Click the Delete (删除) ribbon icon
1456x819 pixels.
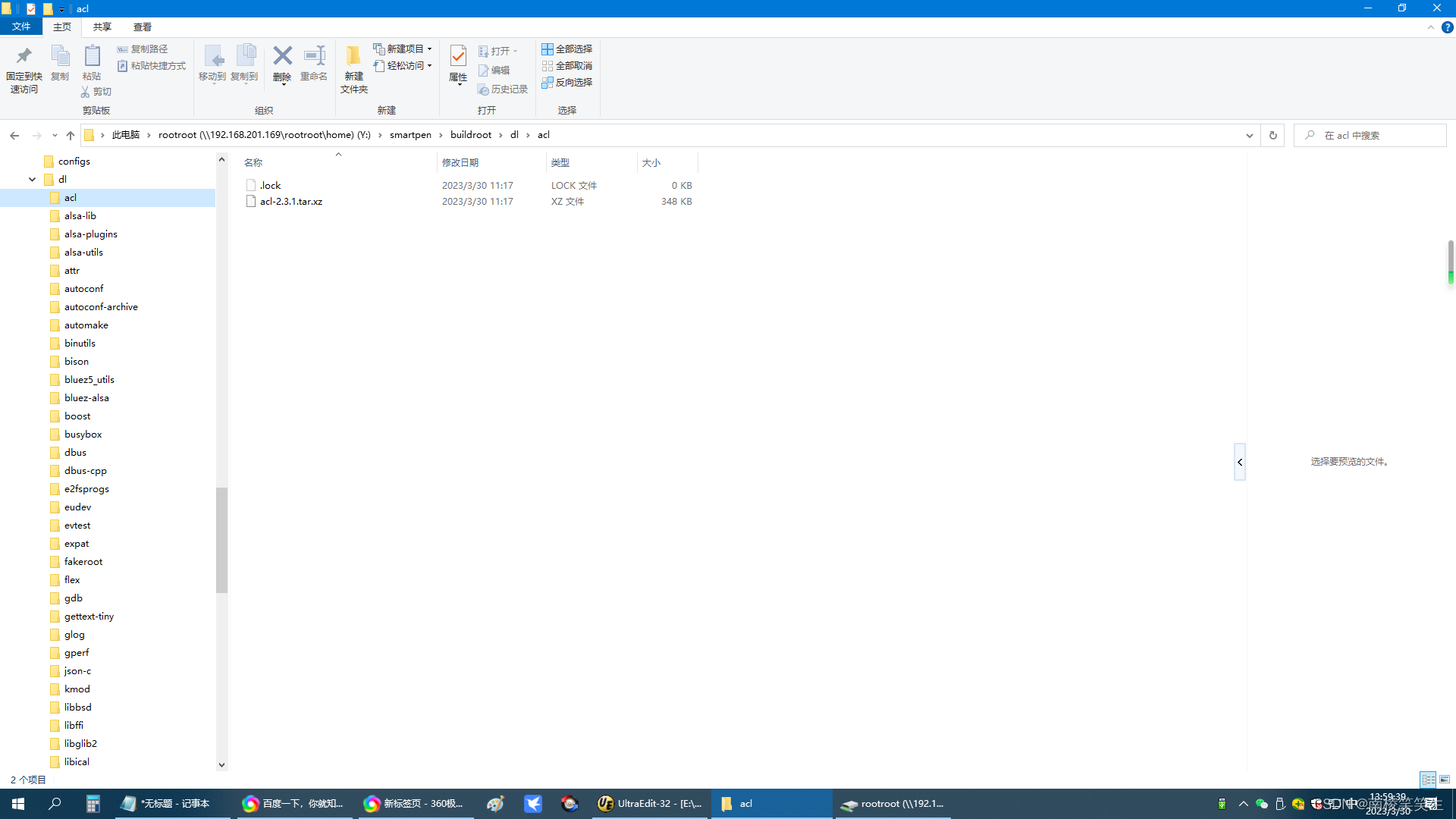(x=282, y=57)
